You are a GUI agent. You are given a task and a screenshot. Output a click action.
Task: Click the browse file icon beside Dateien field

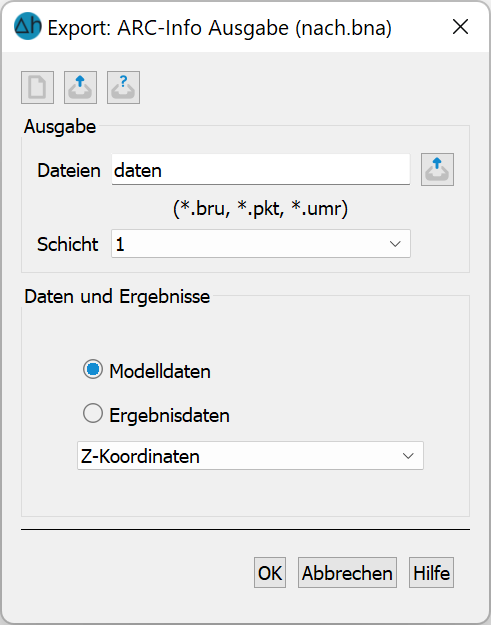coord(437,169)
